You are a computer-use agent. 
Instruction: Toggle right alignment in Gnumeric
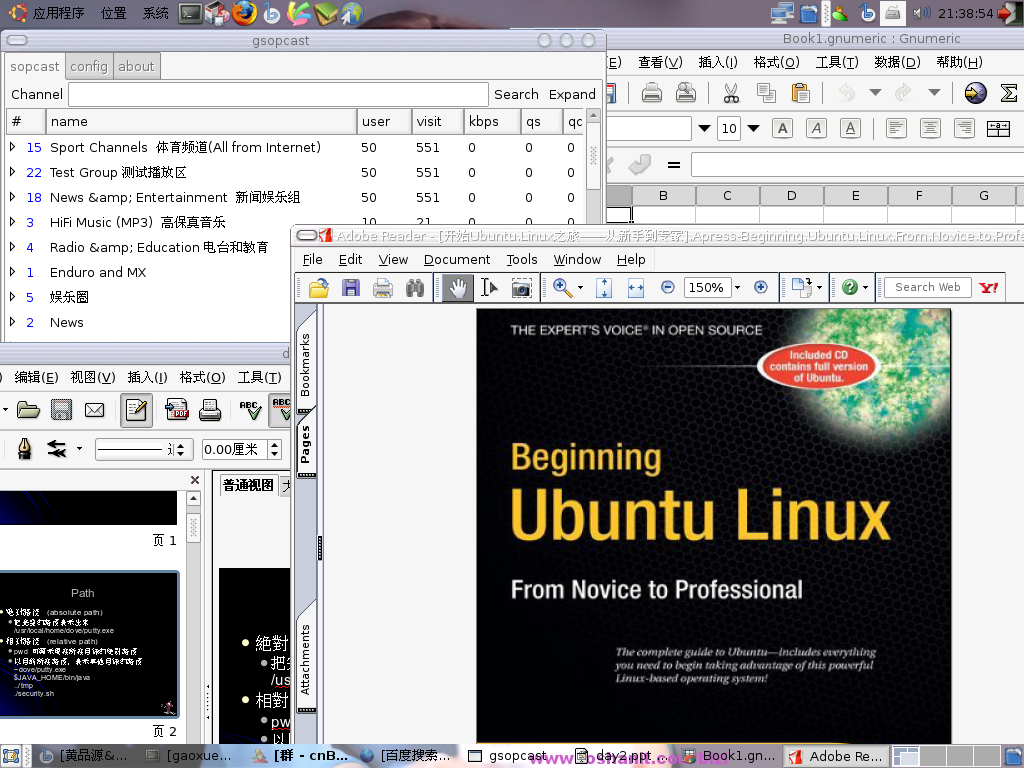click(964, 128)
